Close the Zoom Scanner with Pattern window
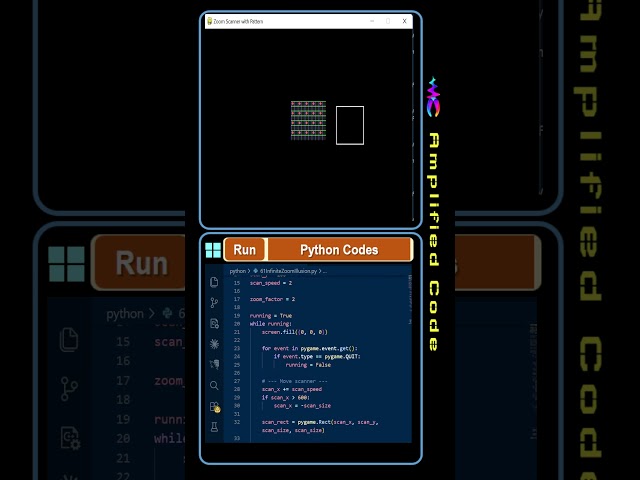Viewport: 640px width, 480px height. [404, 21]
